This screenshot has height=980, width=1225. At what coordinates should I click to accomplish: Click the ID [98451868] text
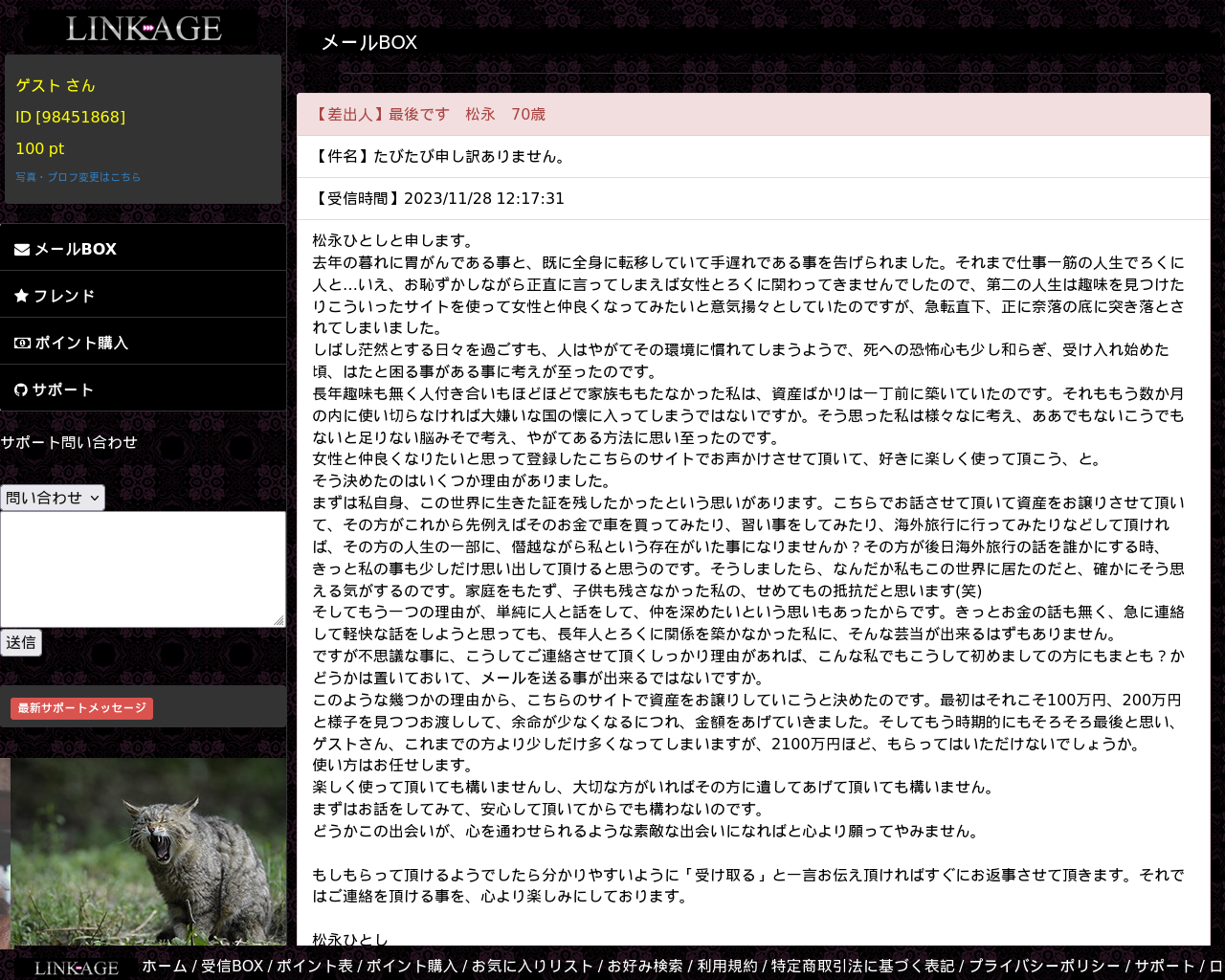70,117
